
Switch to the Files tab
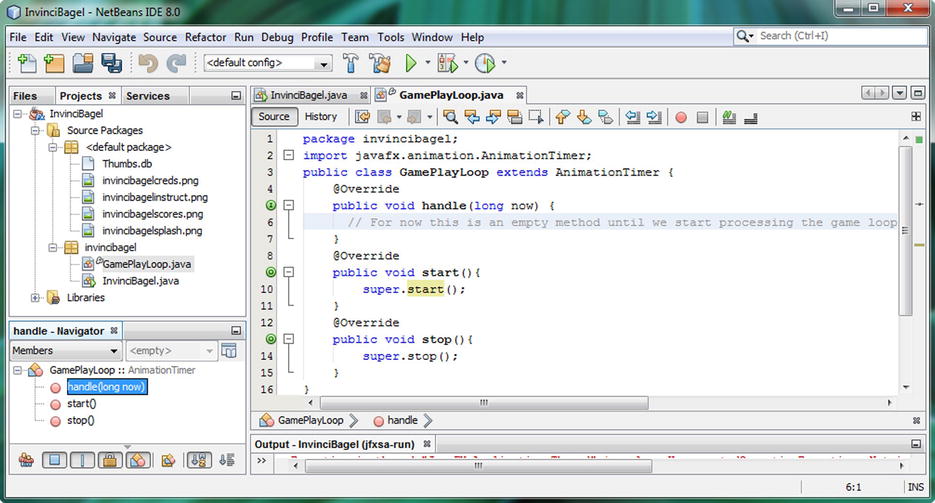point(25,95)
